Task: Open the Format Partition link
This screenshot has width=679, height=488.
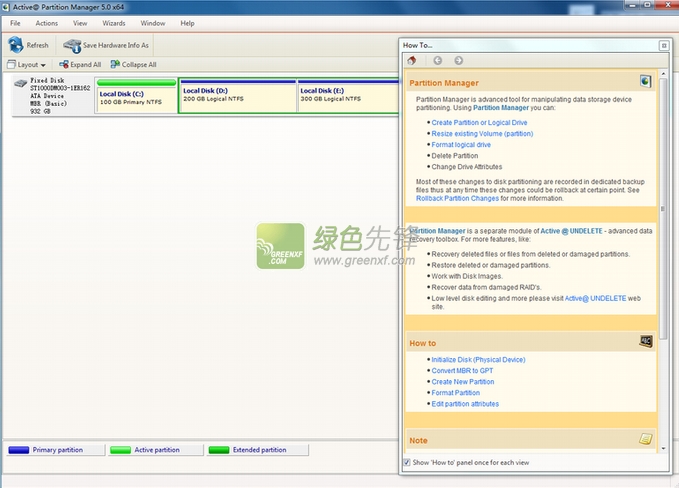Action: point(456,393)
